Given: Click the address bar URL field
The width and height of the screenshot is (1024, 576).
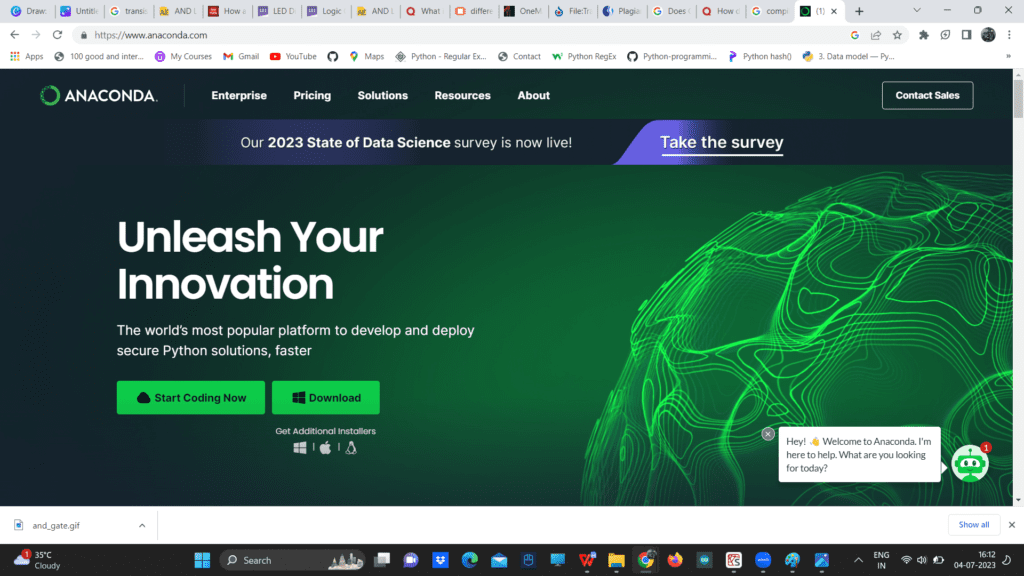Looking at the screenshot, I should coord(457,35).
